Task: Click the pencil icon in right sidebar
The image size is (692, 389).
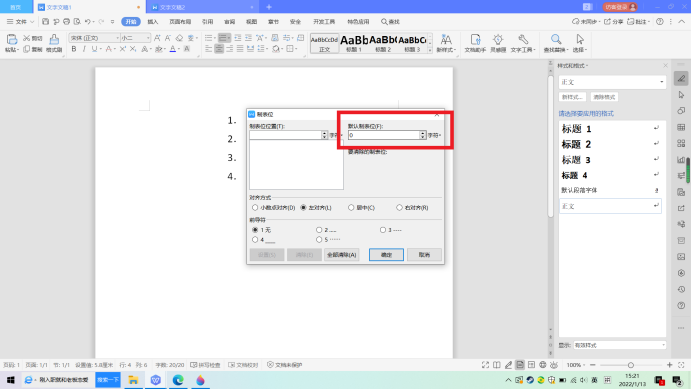Action: pyautogui.click(x=681, y=79)
